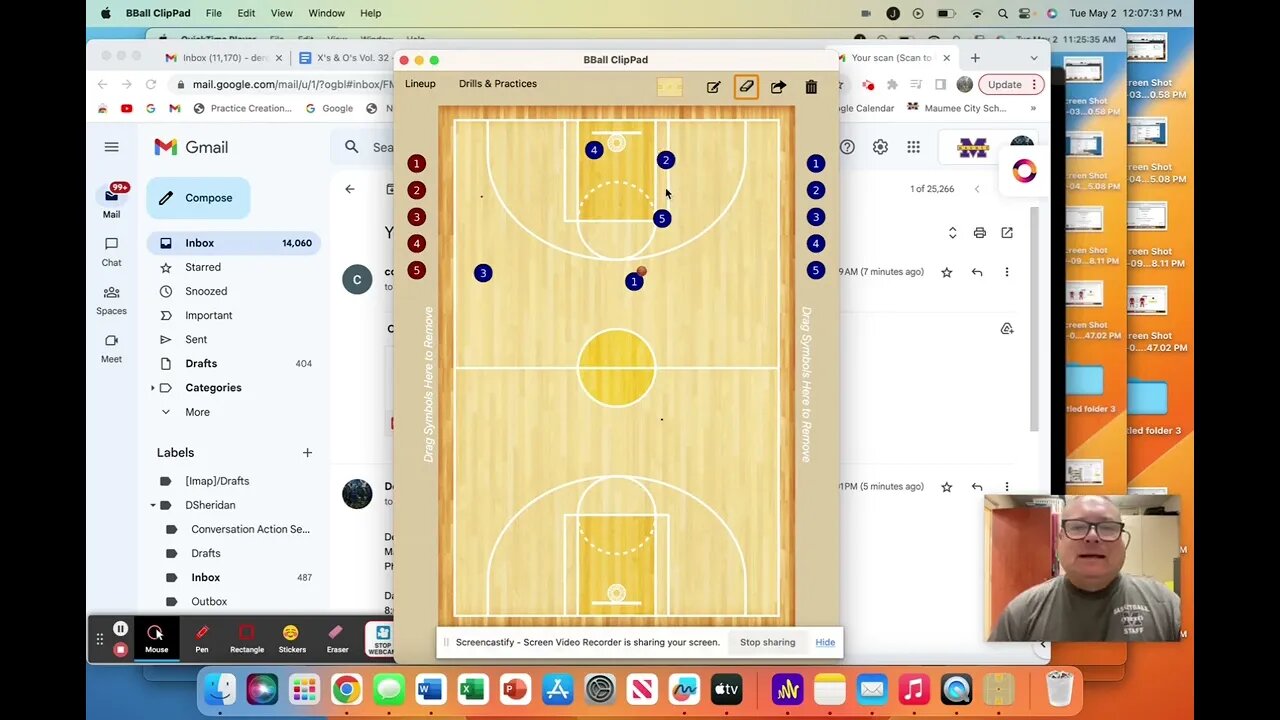Select red player 4 token on left bench
Screen dimensions: 1280x720
tap(417, 243)
